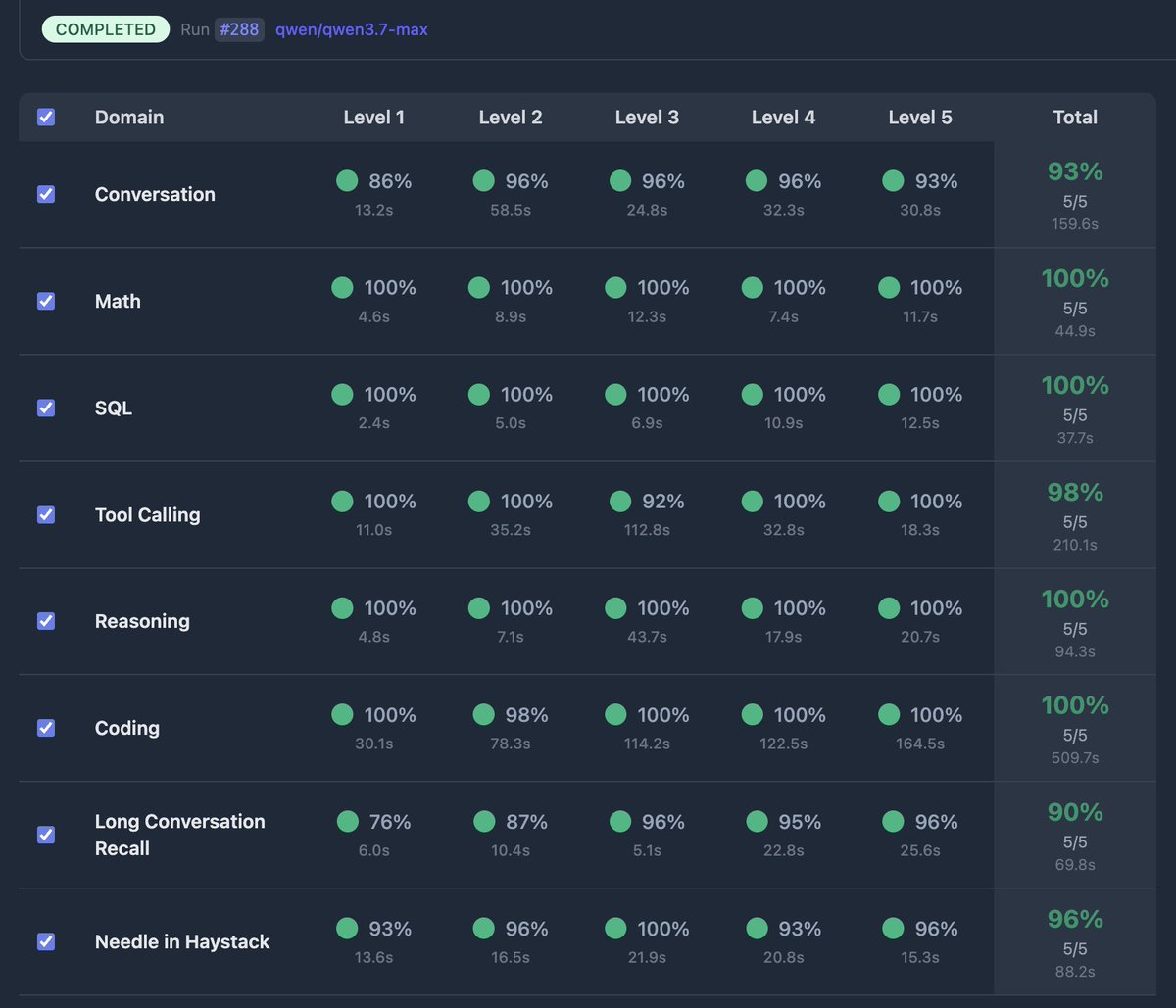1176x1008 pixels.
Task: Open the qwen/qwen3.7-max model link
Action: point(352,29)
